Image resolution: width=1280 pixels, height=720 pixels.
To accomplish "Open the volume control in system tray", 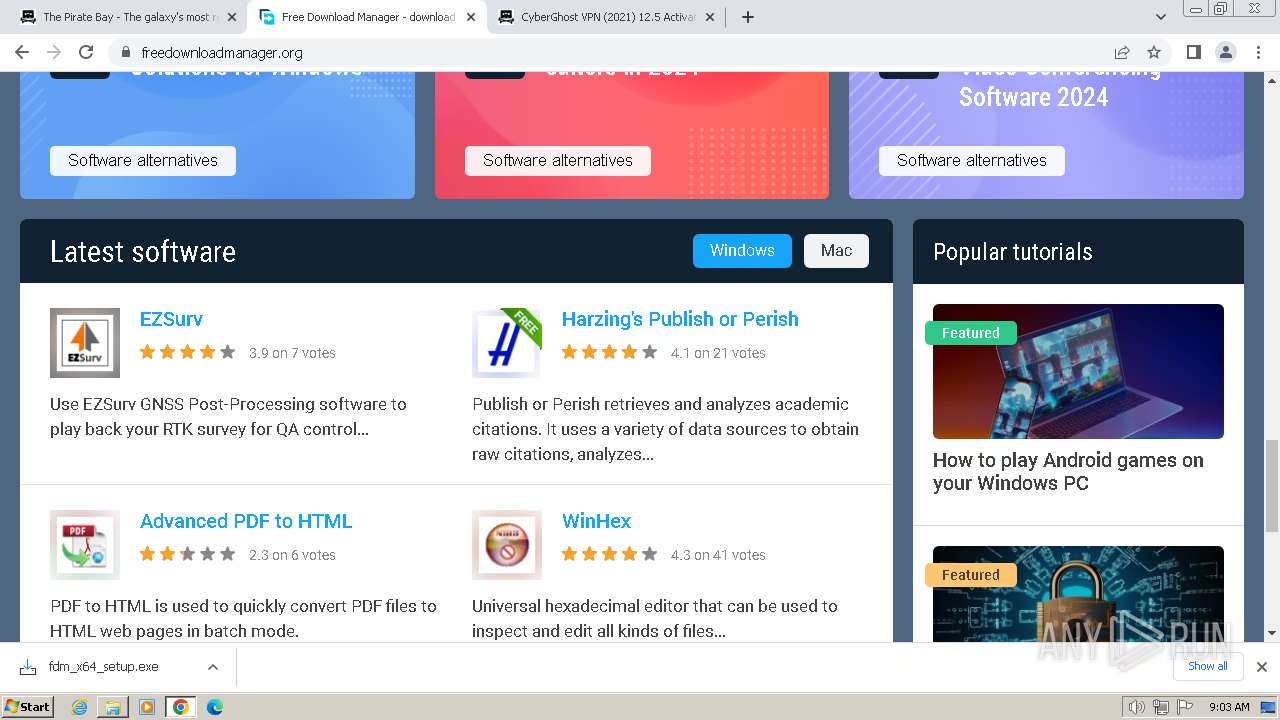I will [1138, 707].
